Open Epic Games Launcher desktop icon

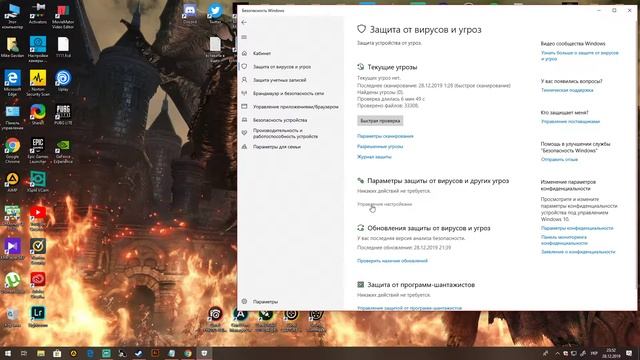[38, 151]
